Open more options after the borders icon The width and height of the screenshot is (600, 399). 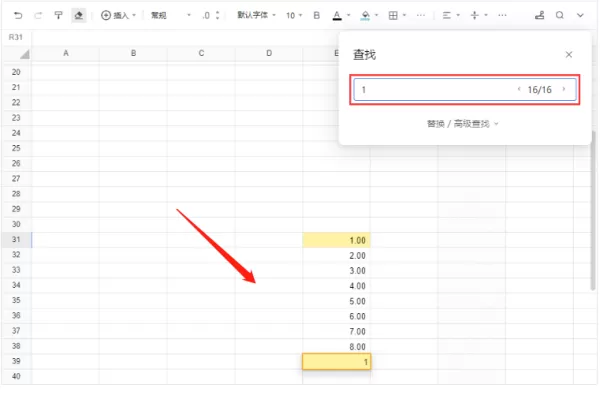421,15
